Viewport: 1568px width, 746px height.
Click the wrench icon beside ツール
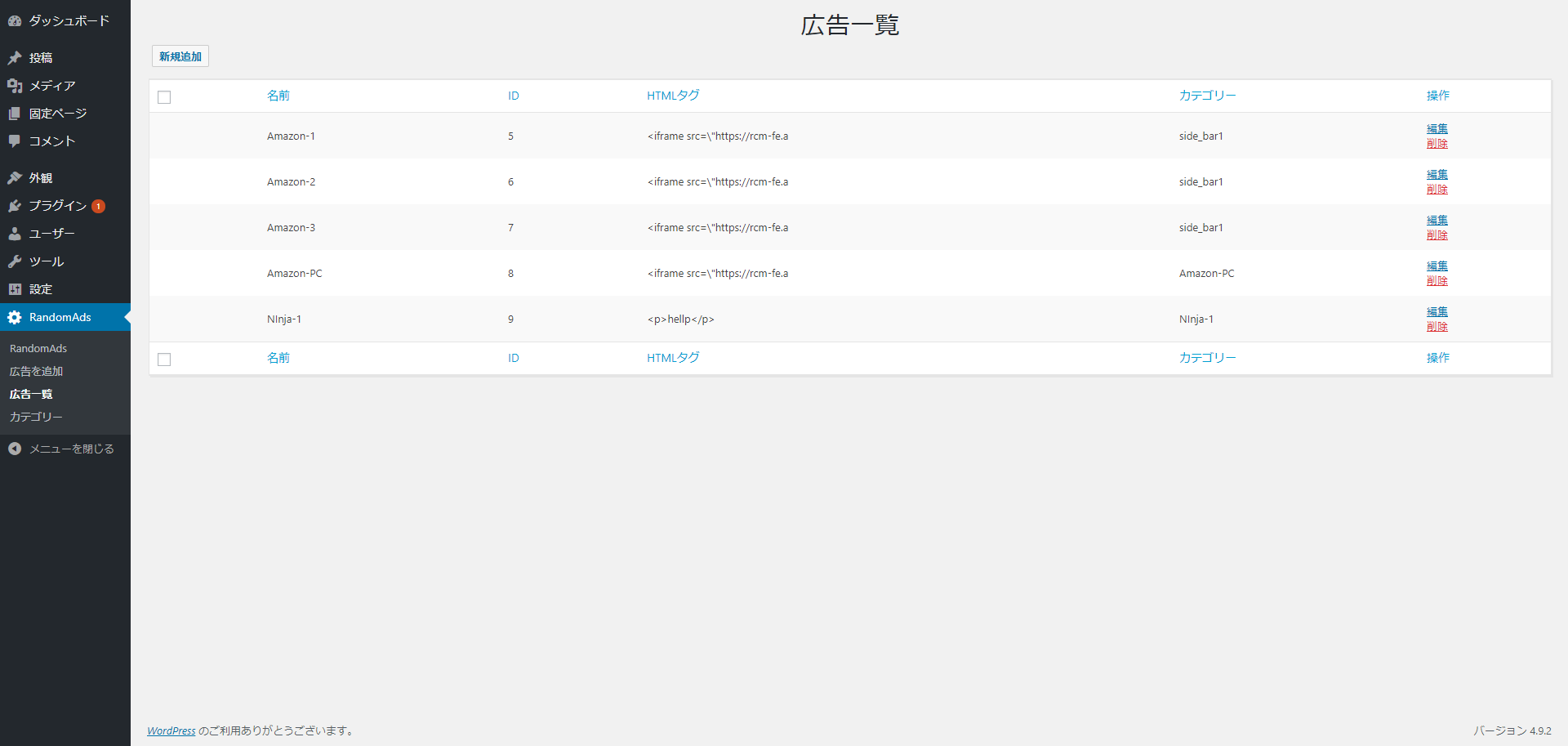[15, 261]
